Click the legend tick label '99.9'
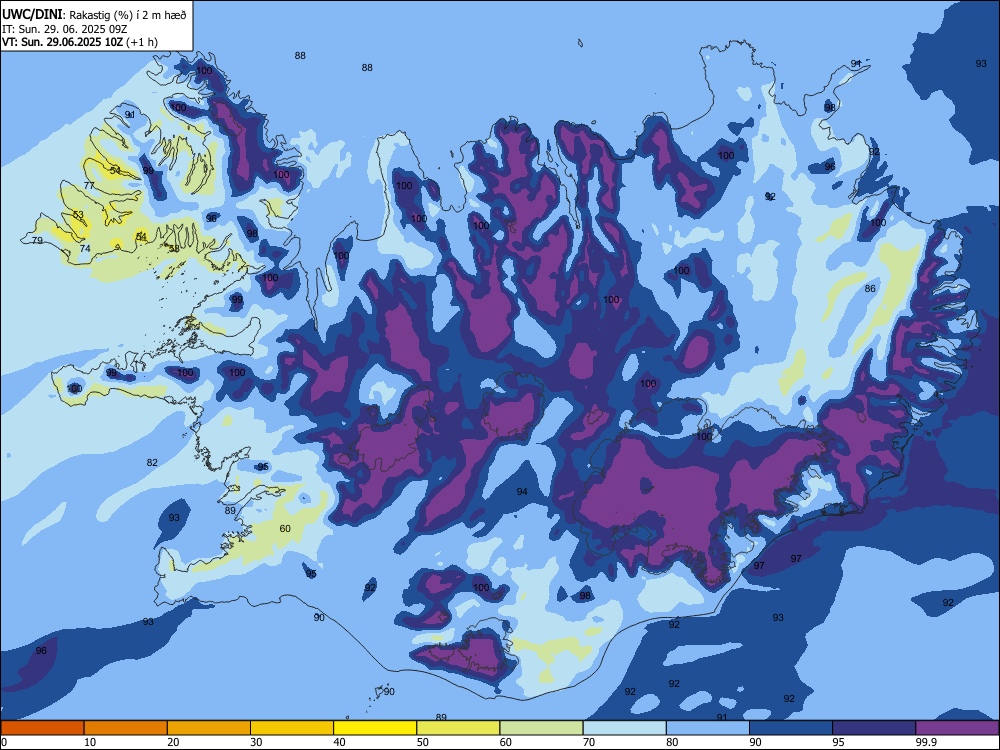 (926, 742)
